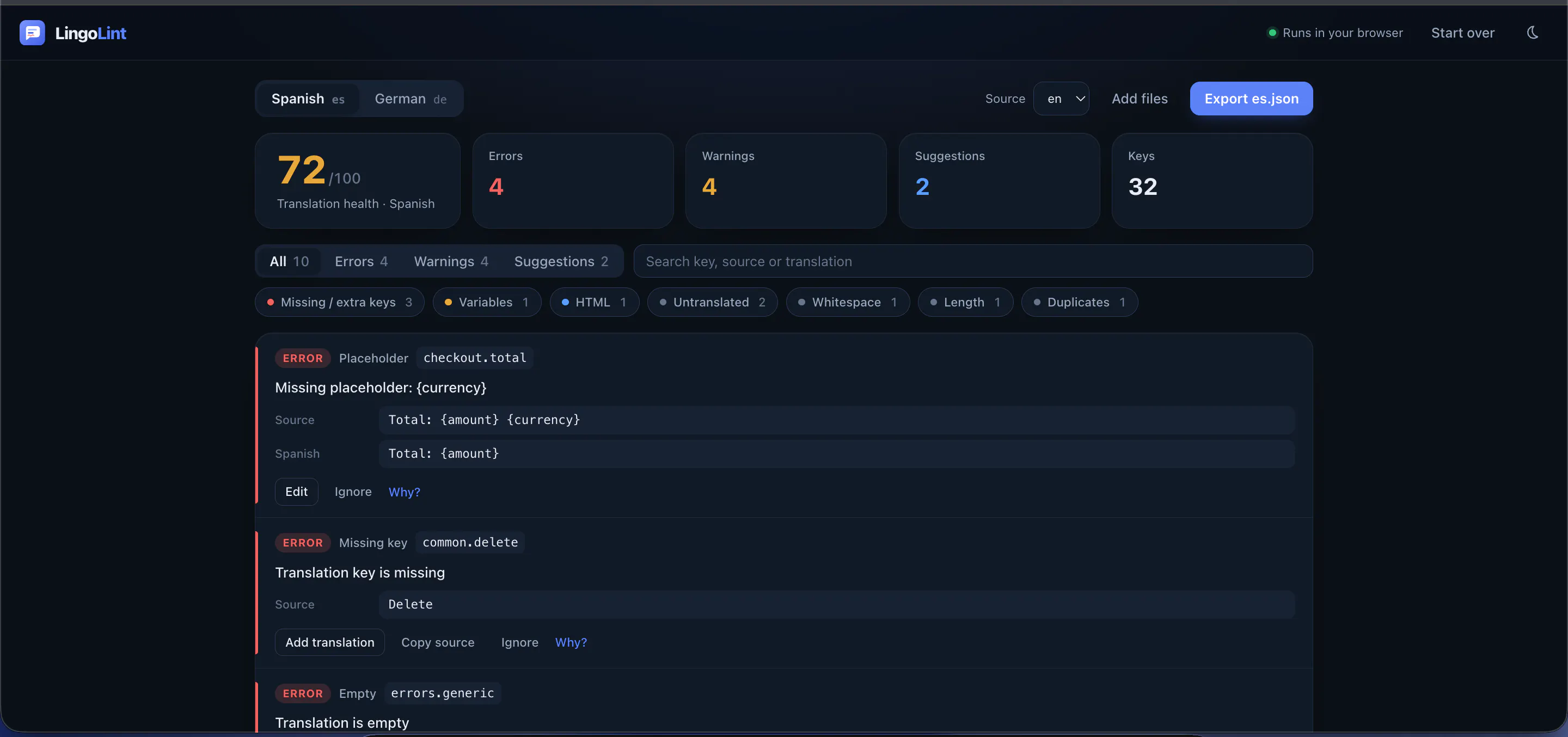Switch to the Spanish language tab
Screen dimensions: 1568x737
click(x=308, y=99)
